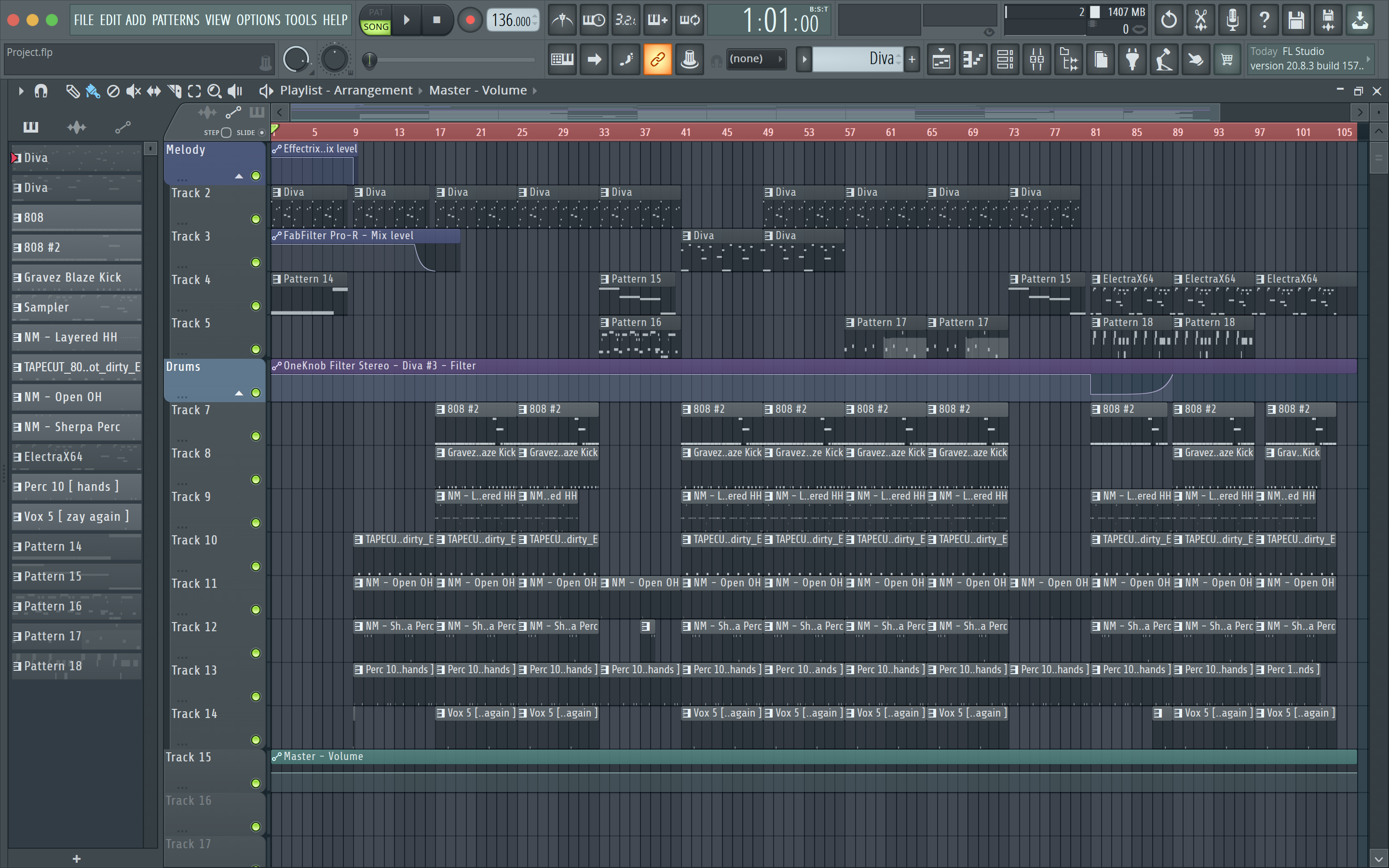Add new item at picker panel bottom
The image size is (1389, 868).
[76, 859]
